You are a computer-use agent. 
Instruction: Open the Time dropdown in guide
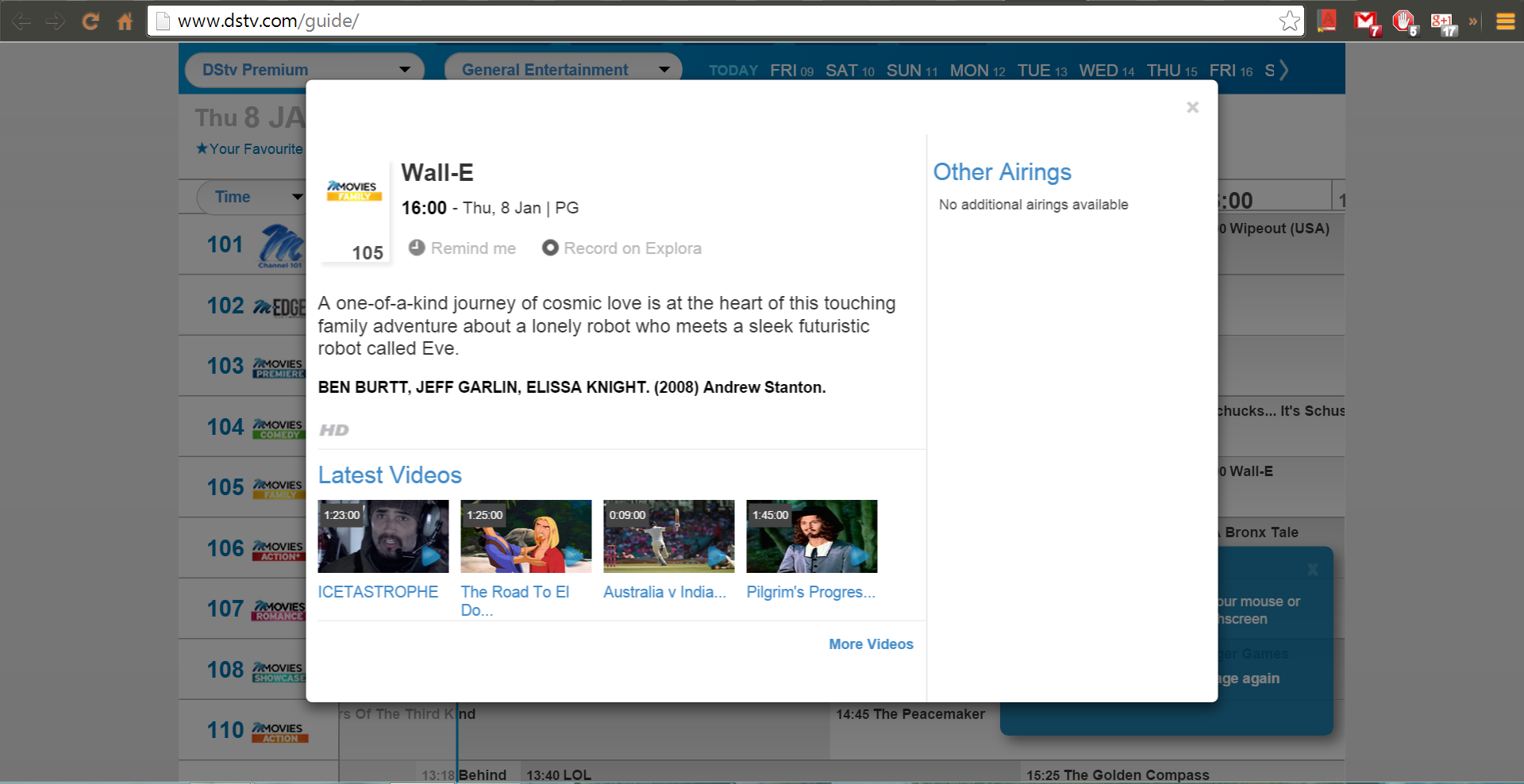(x=252, y=197)
